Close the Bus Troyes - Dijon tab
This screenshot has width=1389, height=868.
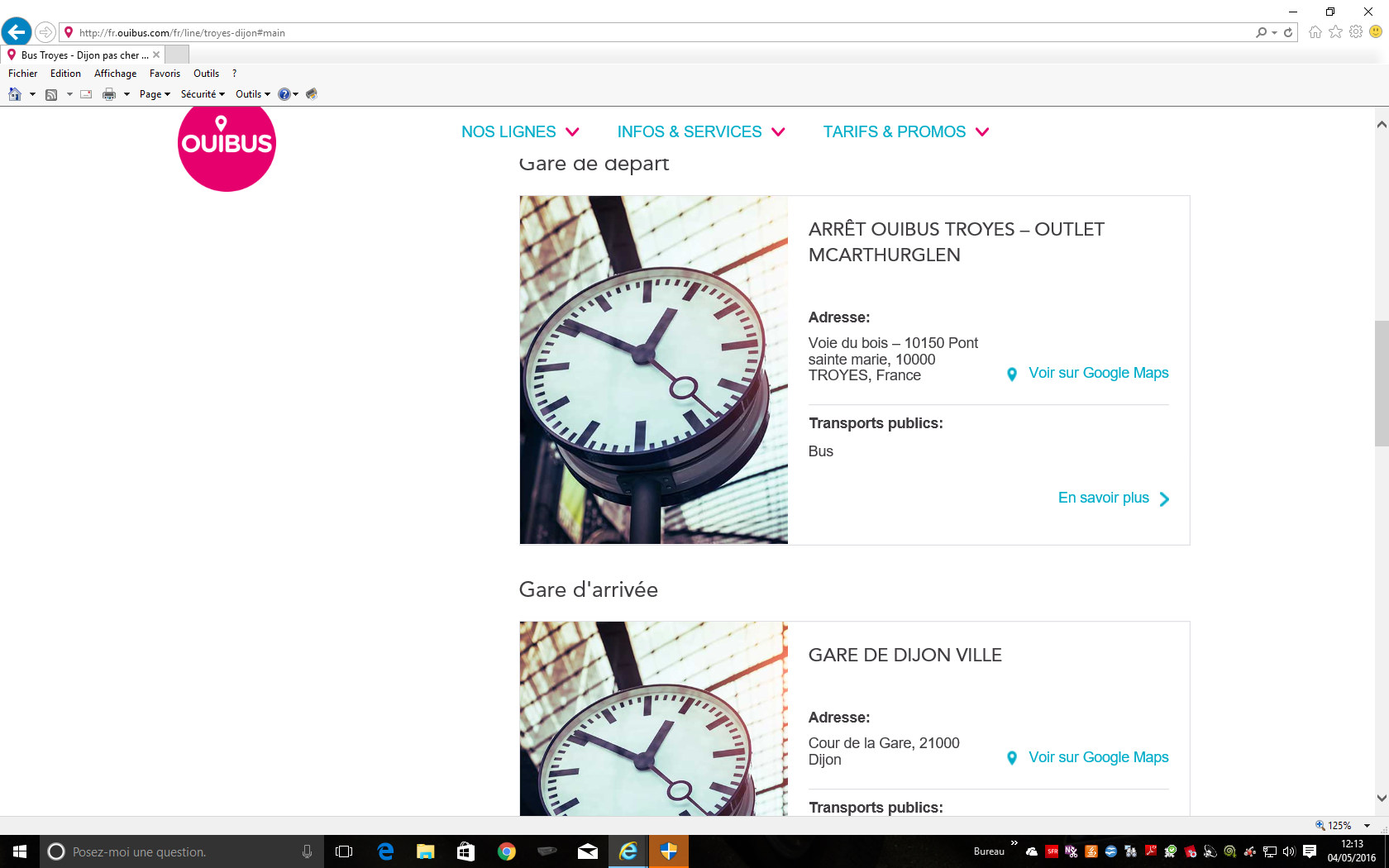pos(156,55)
